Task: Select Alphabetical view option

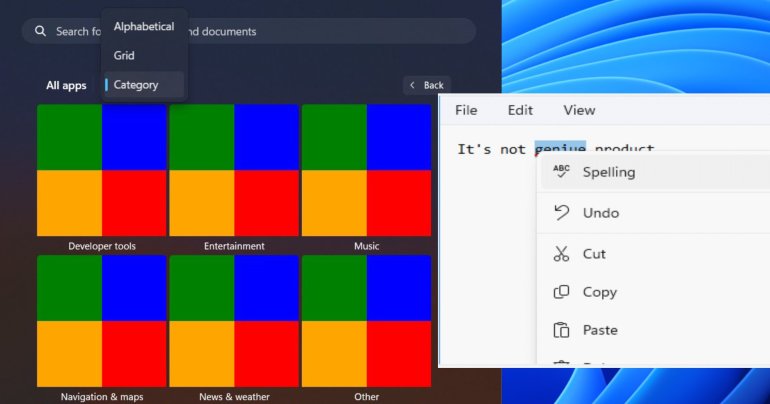Action: [144, 26]
